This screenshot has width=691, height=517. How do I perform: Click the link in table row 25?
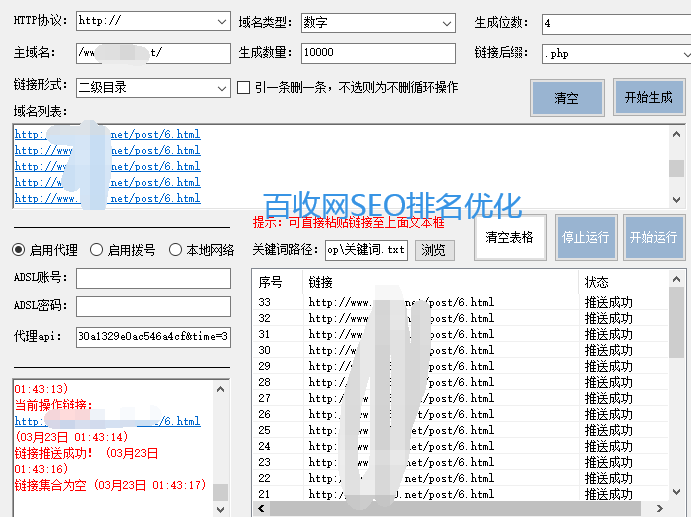[x=401, y=430]
